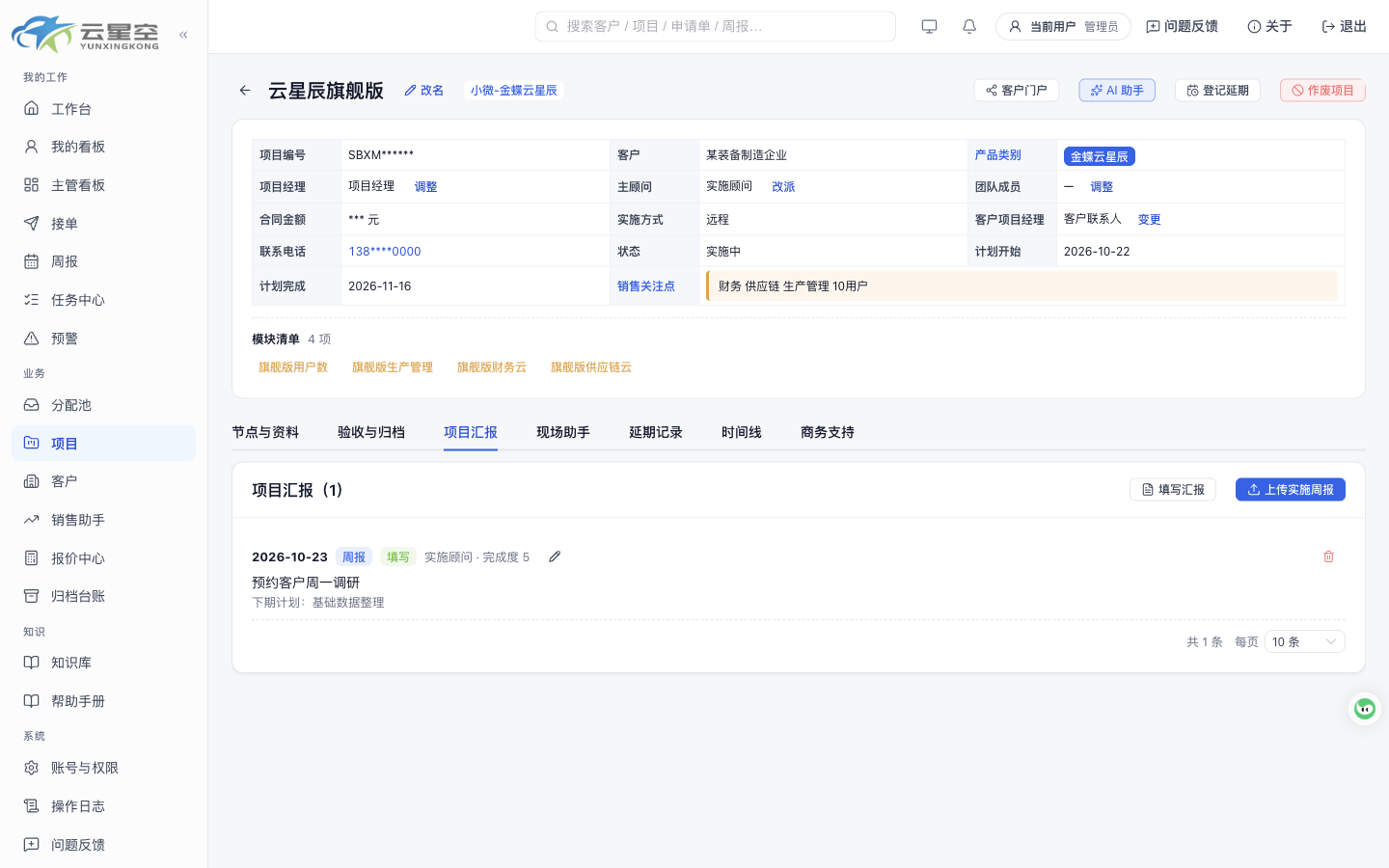The image size is (1389, 868).
Task: Open 工作台 in sidebar
Action: click(x=103, y=109)
